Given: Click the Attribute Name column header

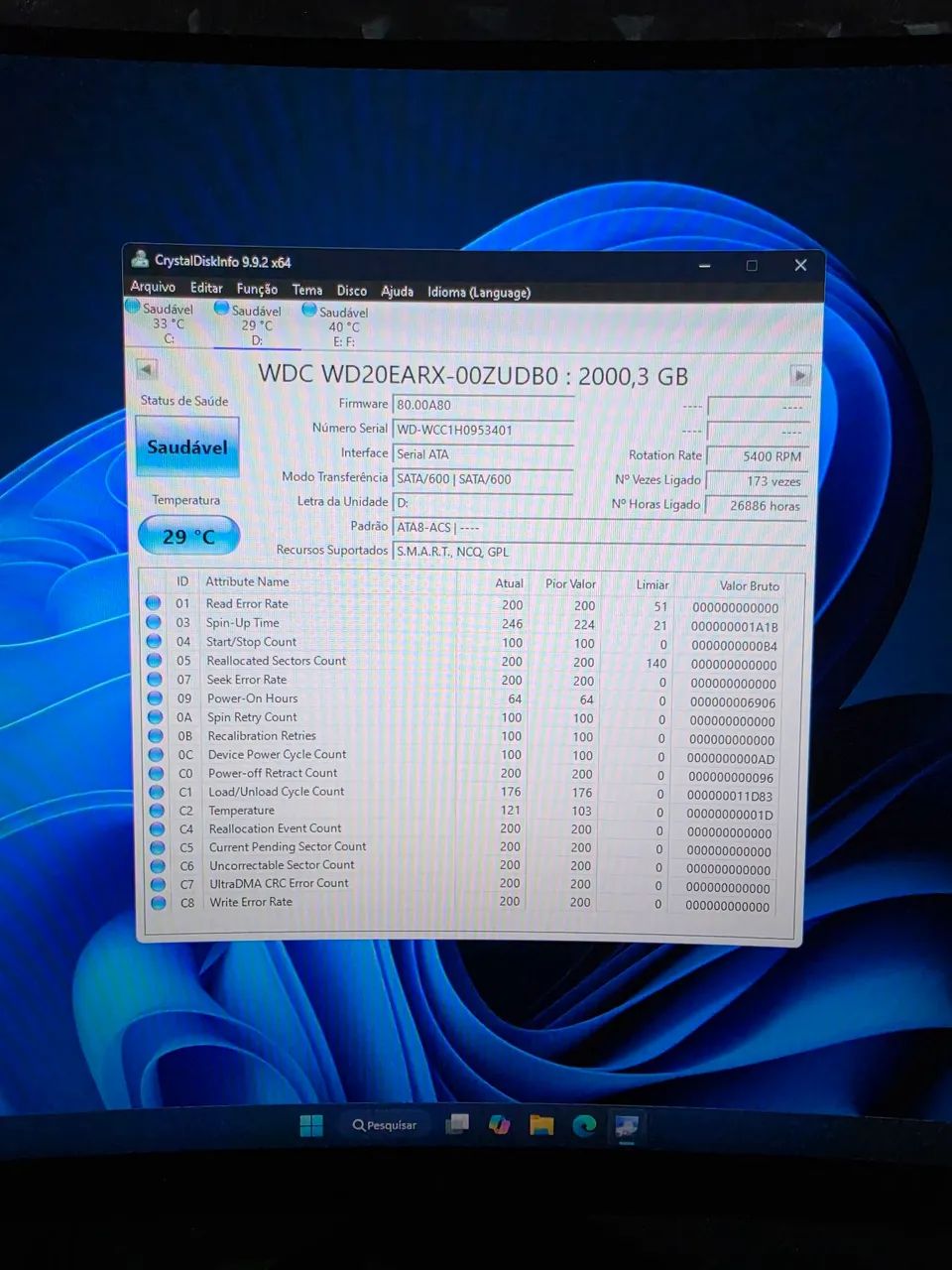Looking at the screenshot, I should [x=247, y=581].
